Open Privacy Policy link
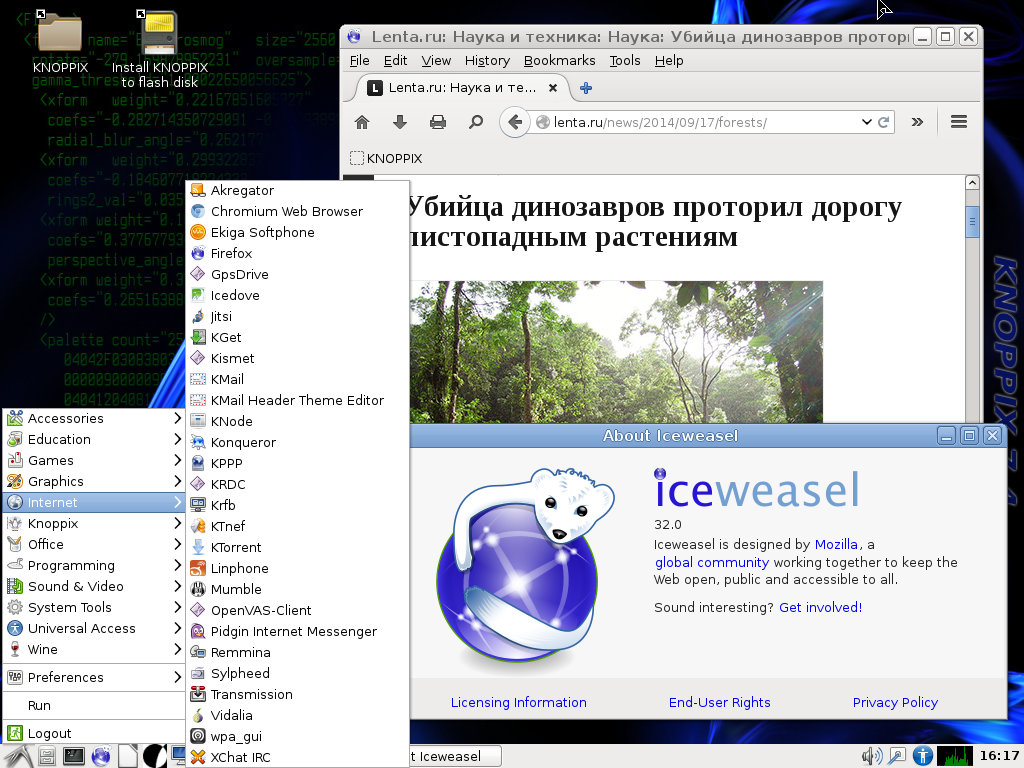Image resolution: width=1024 pixels, height=768 pixels. tap(895, 702)
